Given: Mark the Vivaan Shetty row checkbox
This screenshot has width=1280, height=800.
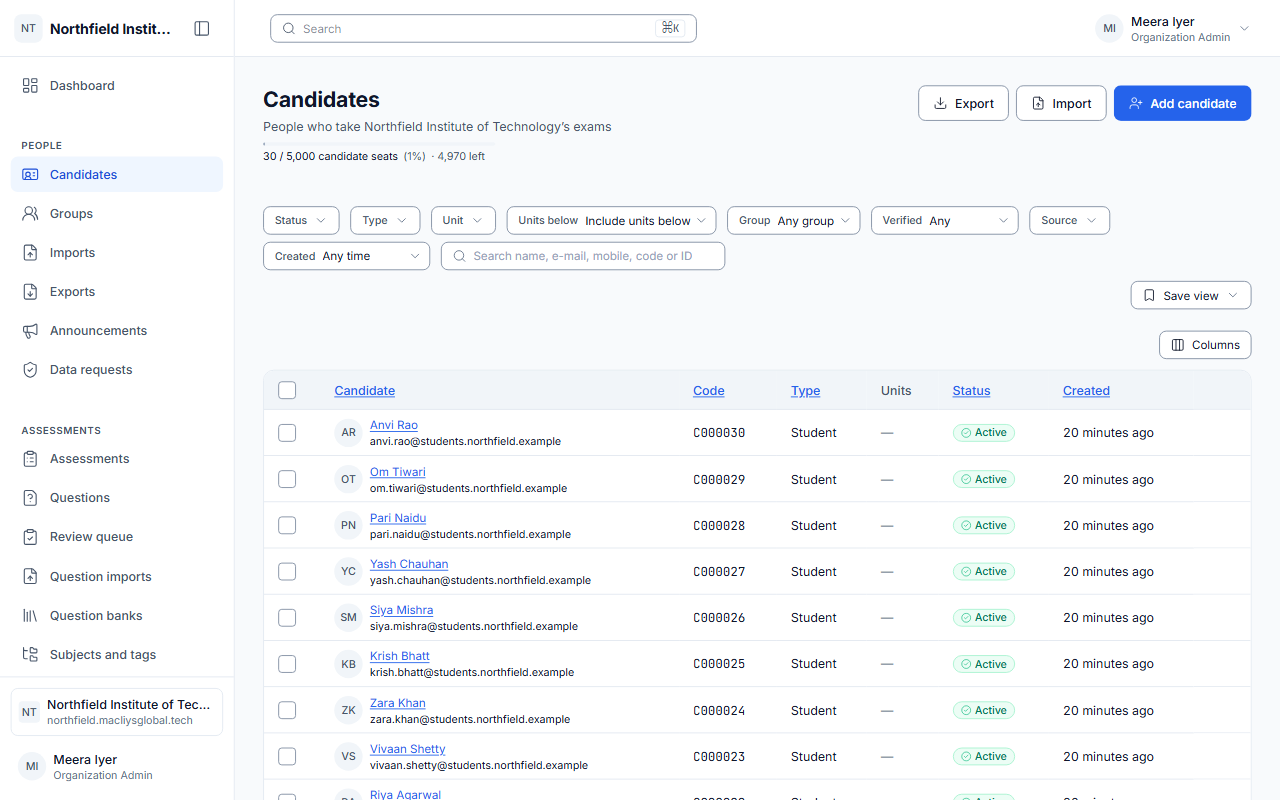Looking at the screenshot, I should point(287,757).
